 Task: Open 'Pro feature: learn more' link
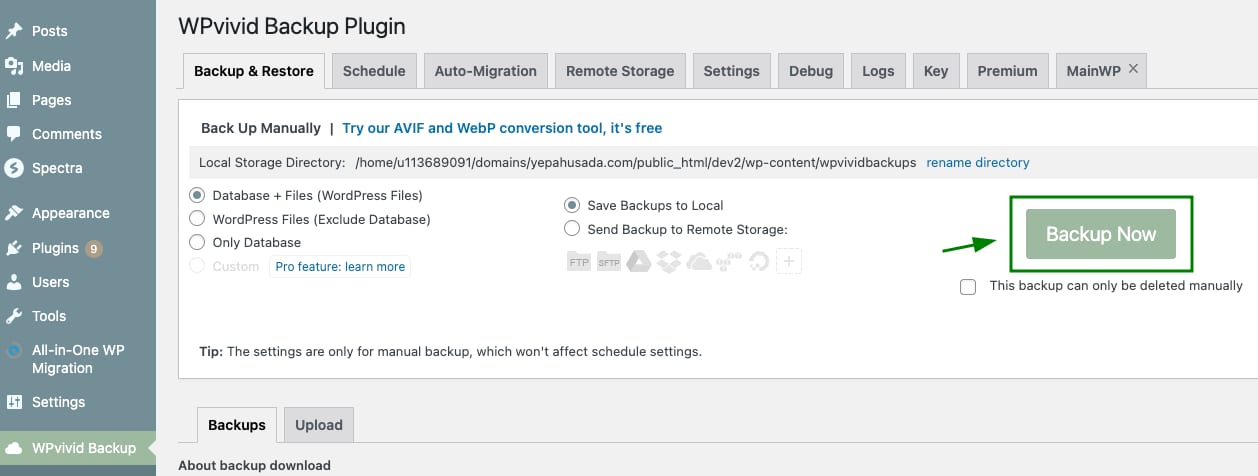(x=340, y=267)
